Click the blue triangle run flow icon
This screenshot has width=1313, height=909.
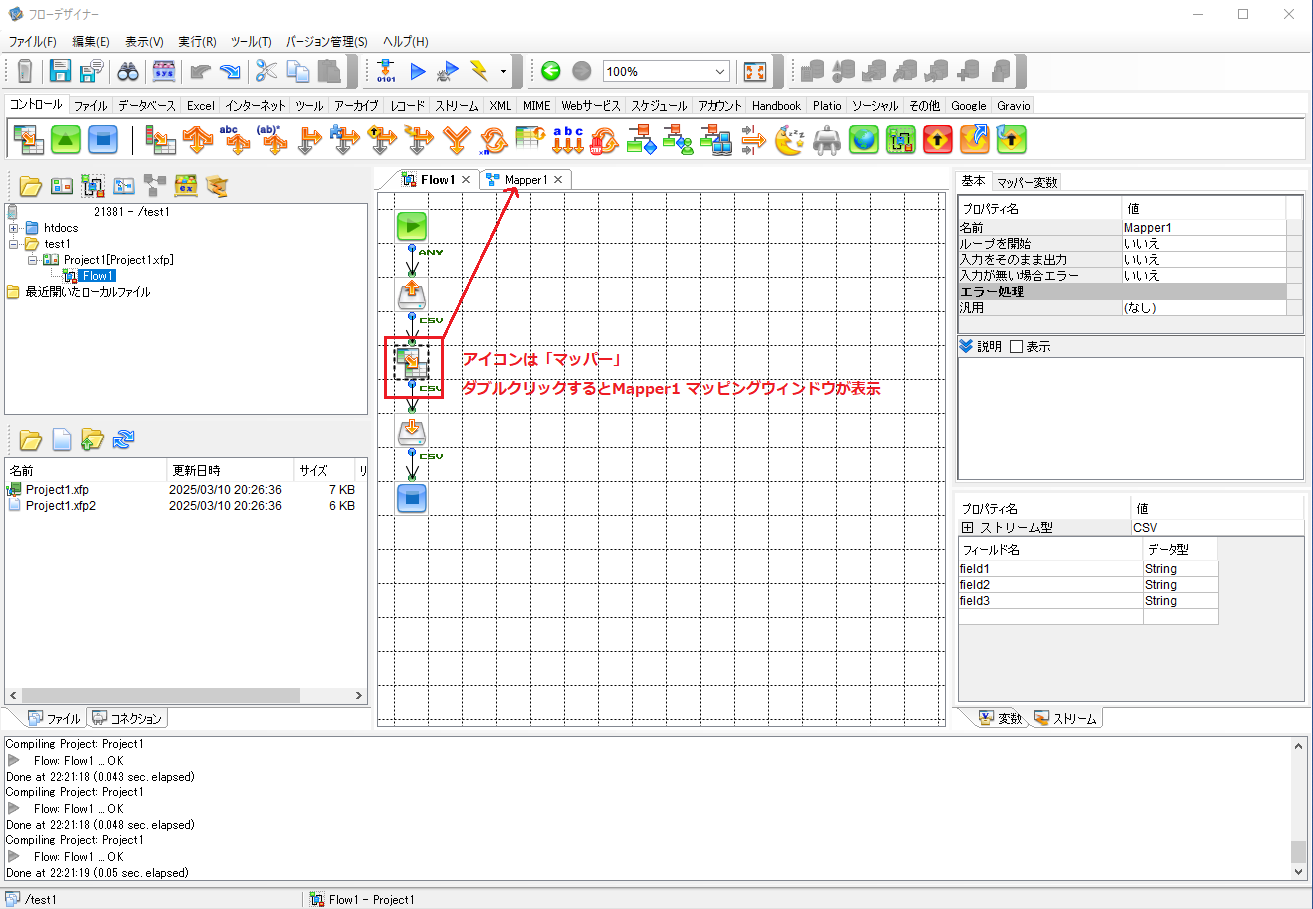click(418, 71)
